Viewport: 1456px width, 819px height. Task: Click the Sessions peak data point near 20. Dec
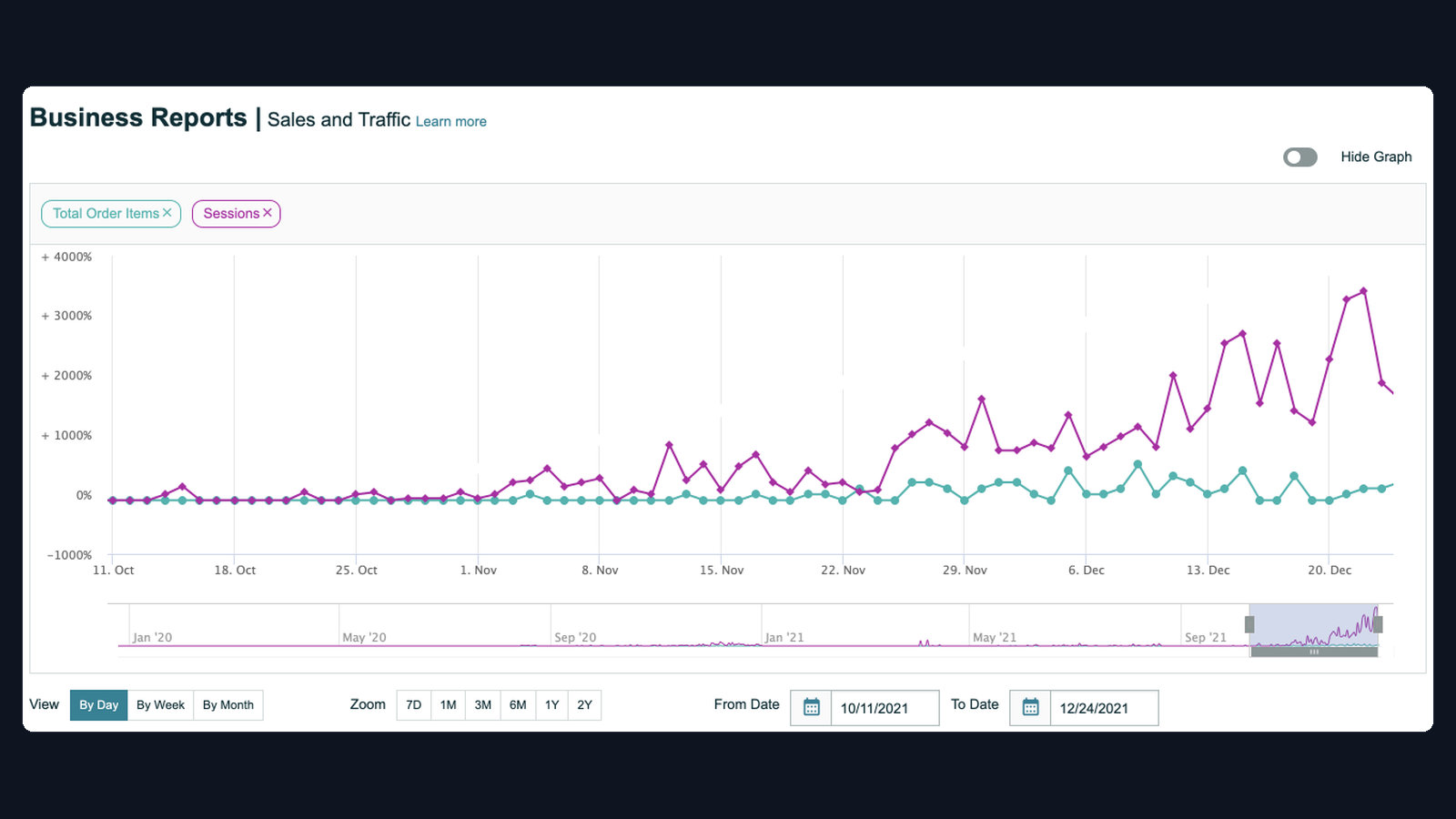pyautogui.click(x=1363, y=291)
